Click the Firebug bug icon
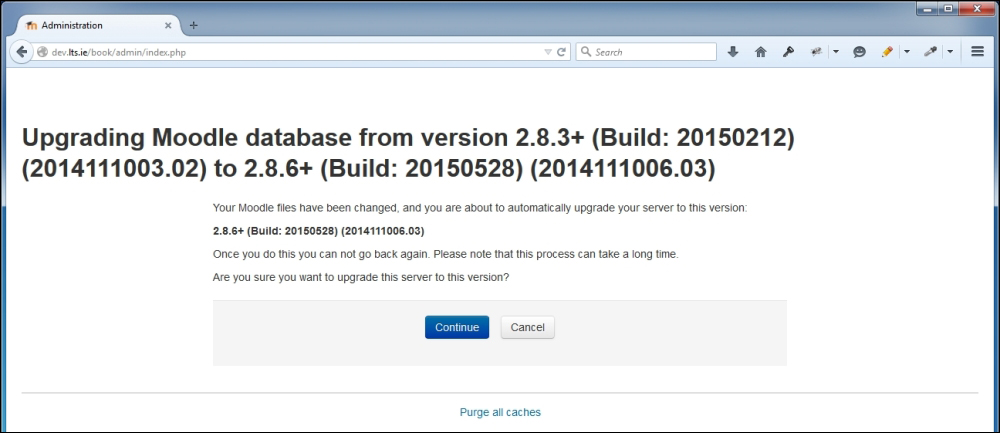Screen dimensions: 1000x433 pos(816,52)
